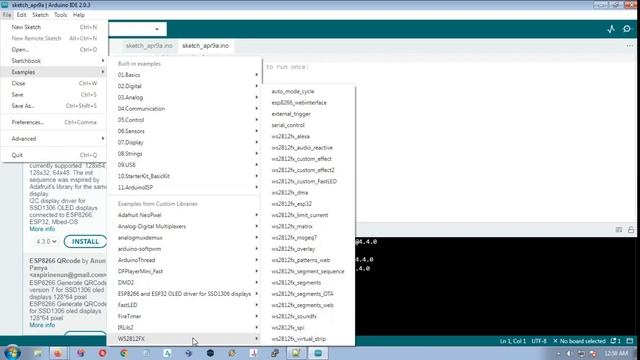640x360 pixels.
Task: Open ws2812fx_segments_OTA example
Action: point(308,294)
